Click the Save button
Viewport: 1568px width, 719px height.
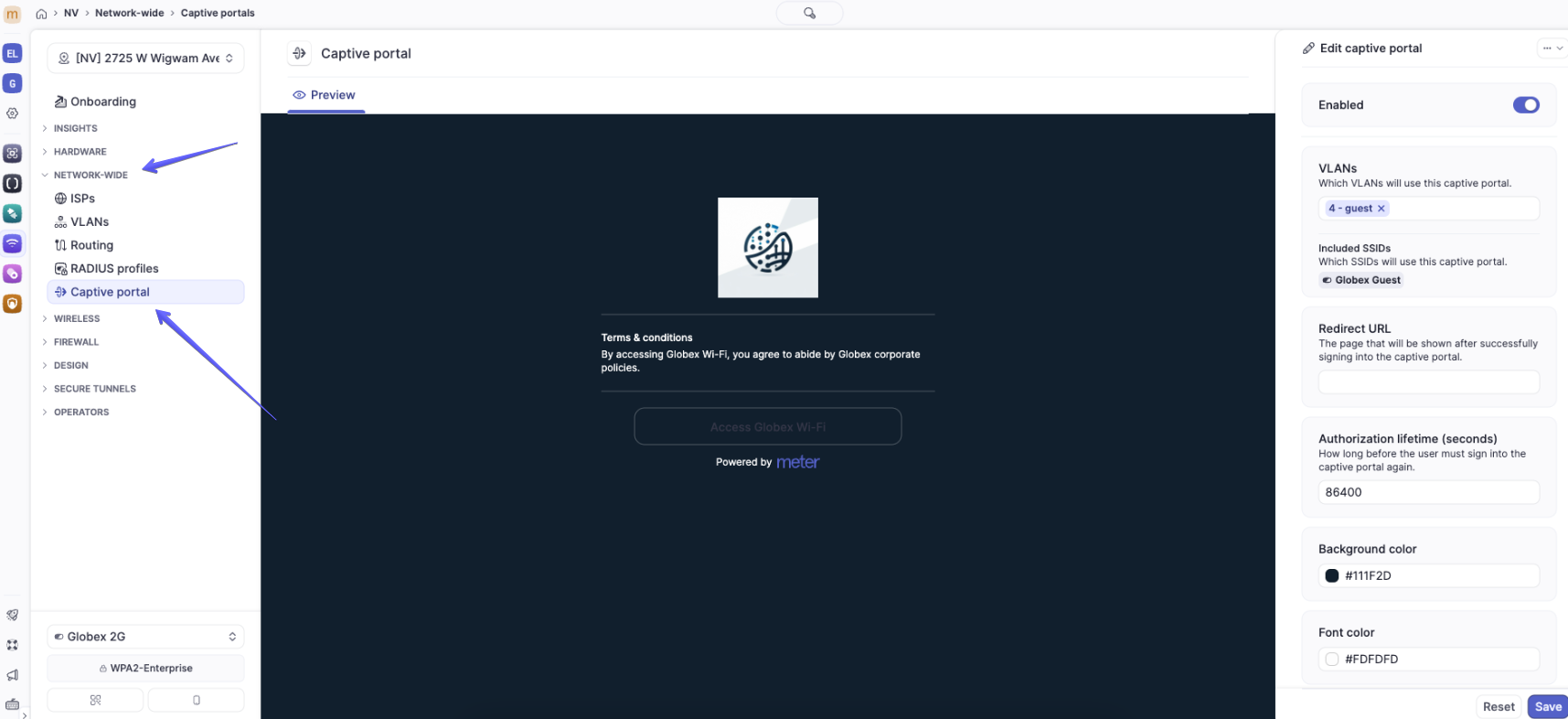coord(1548,706)
